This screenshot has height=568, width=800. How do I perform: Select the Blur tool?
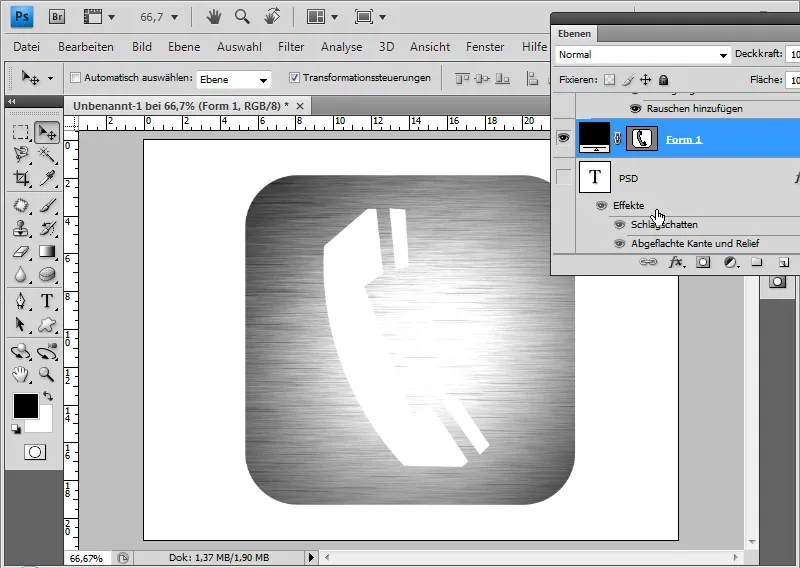point(20,275)
